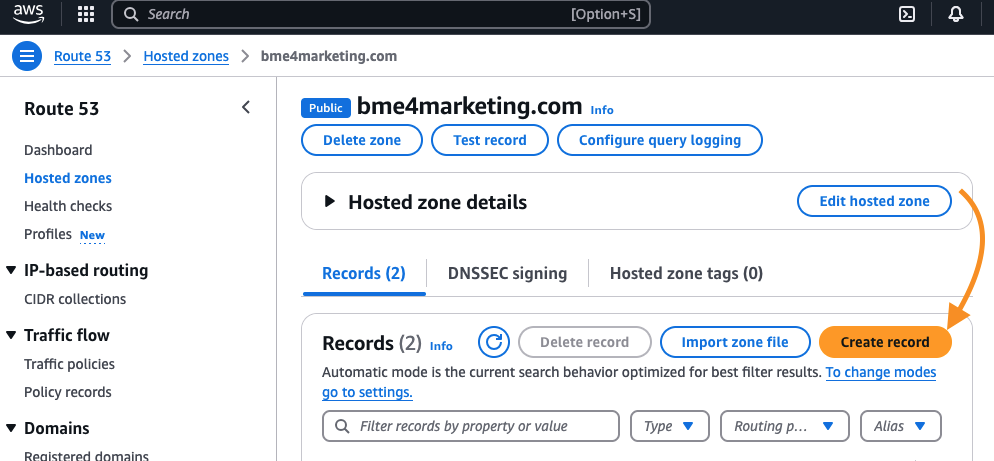Switch to the Records (2) tab
This screenshot has height=461, width=994.
tap(364, 273)
